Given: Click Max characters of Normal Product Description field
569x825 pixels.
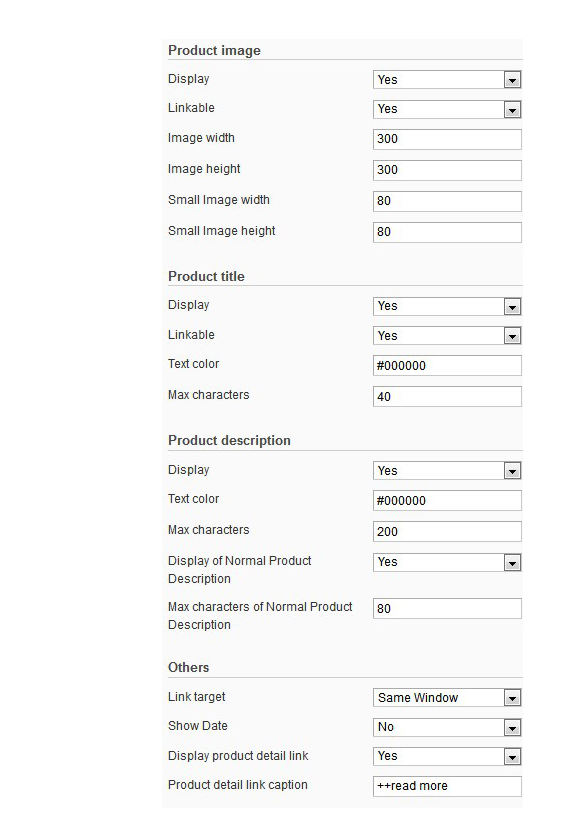Looking at the screenshot, I should click(447, 608).
